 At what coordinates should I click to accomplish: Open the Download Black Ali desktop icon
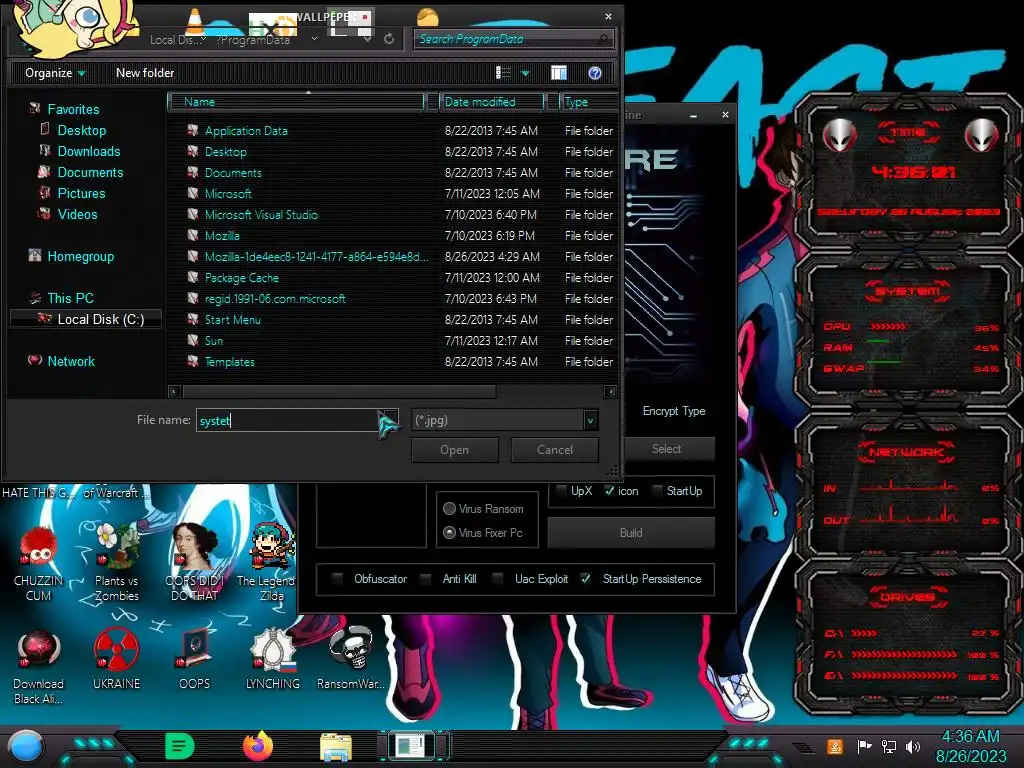(x=38, y=666)
